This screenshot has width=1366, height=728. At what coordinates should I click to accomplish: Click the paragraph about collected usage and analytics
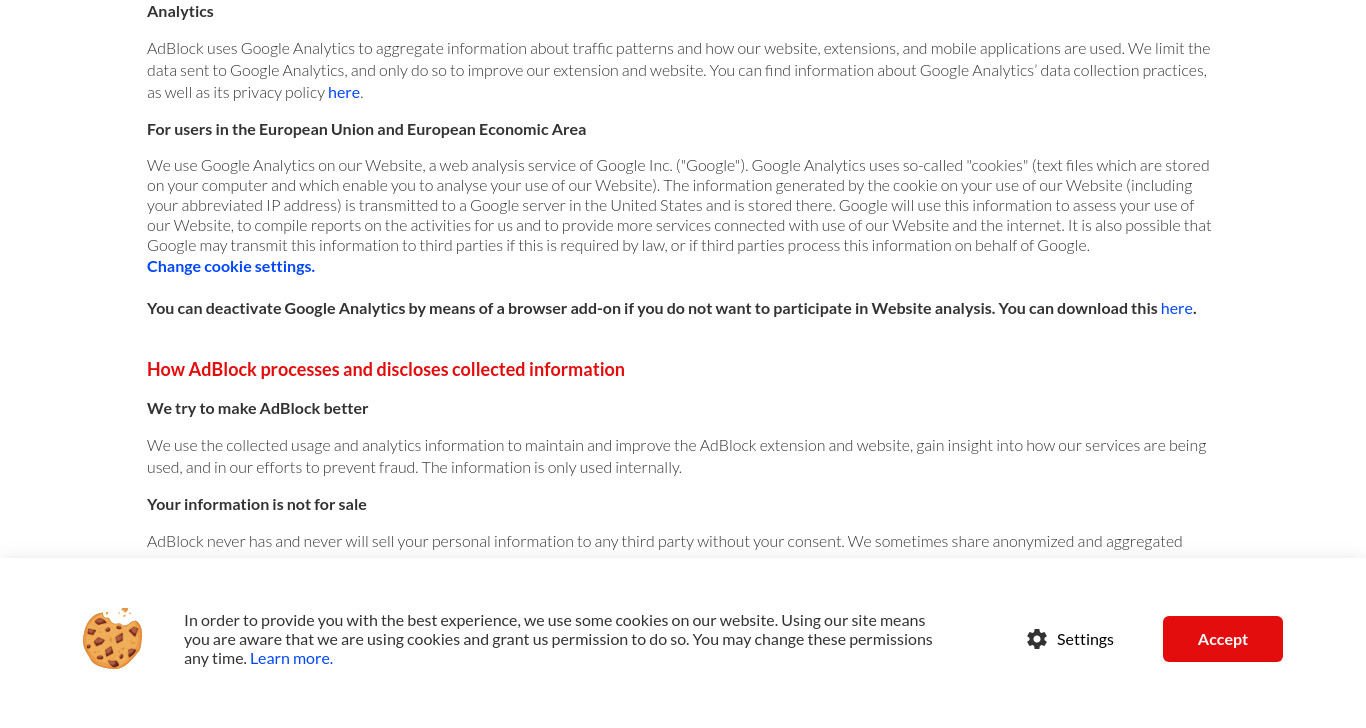coord(677,456)
